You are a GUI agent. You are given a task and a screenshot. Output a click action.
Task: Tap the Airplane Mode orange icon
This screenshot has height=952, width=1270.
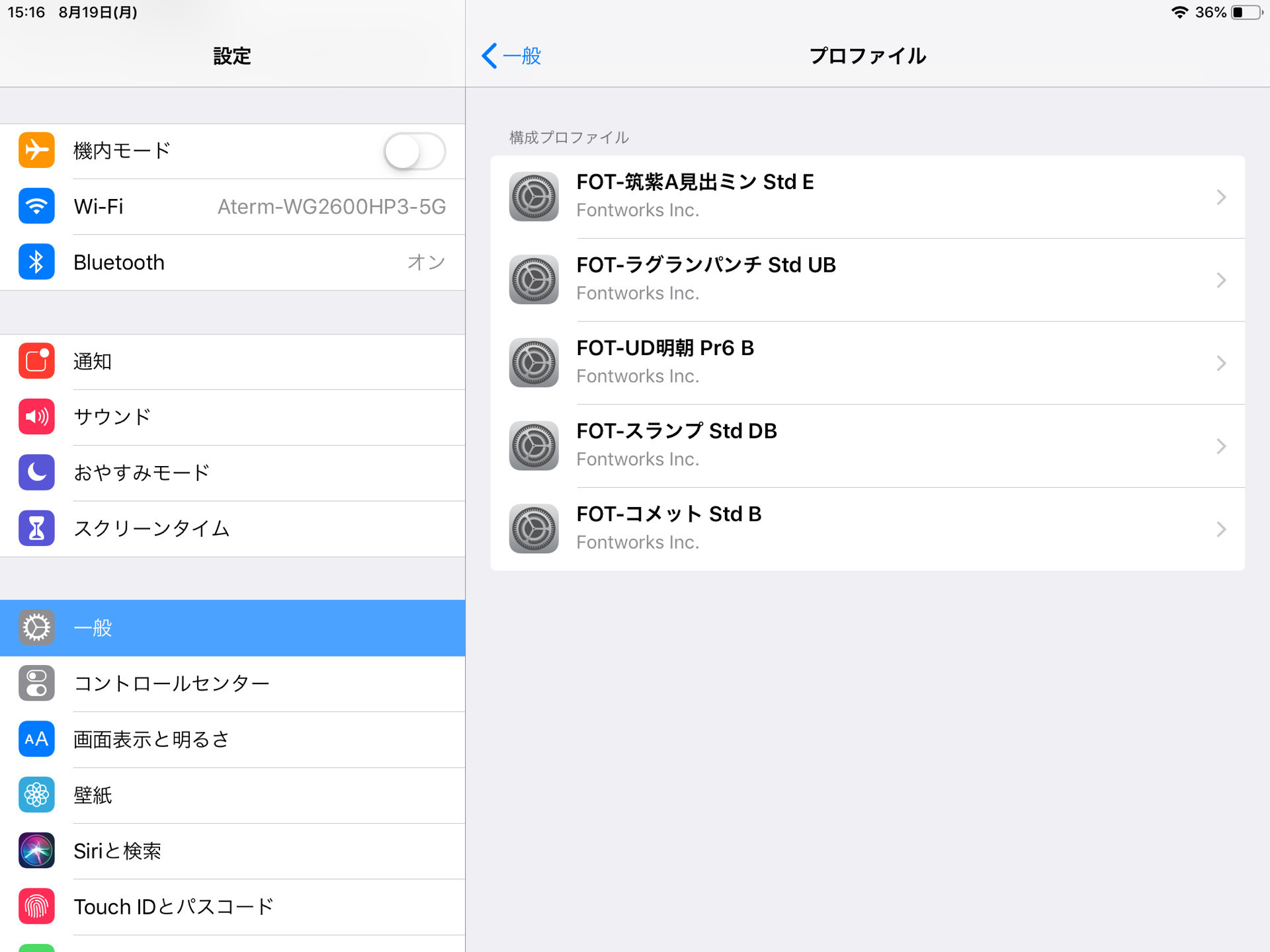[x=36, y=150]
